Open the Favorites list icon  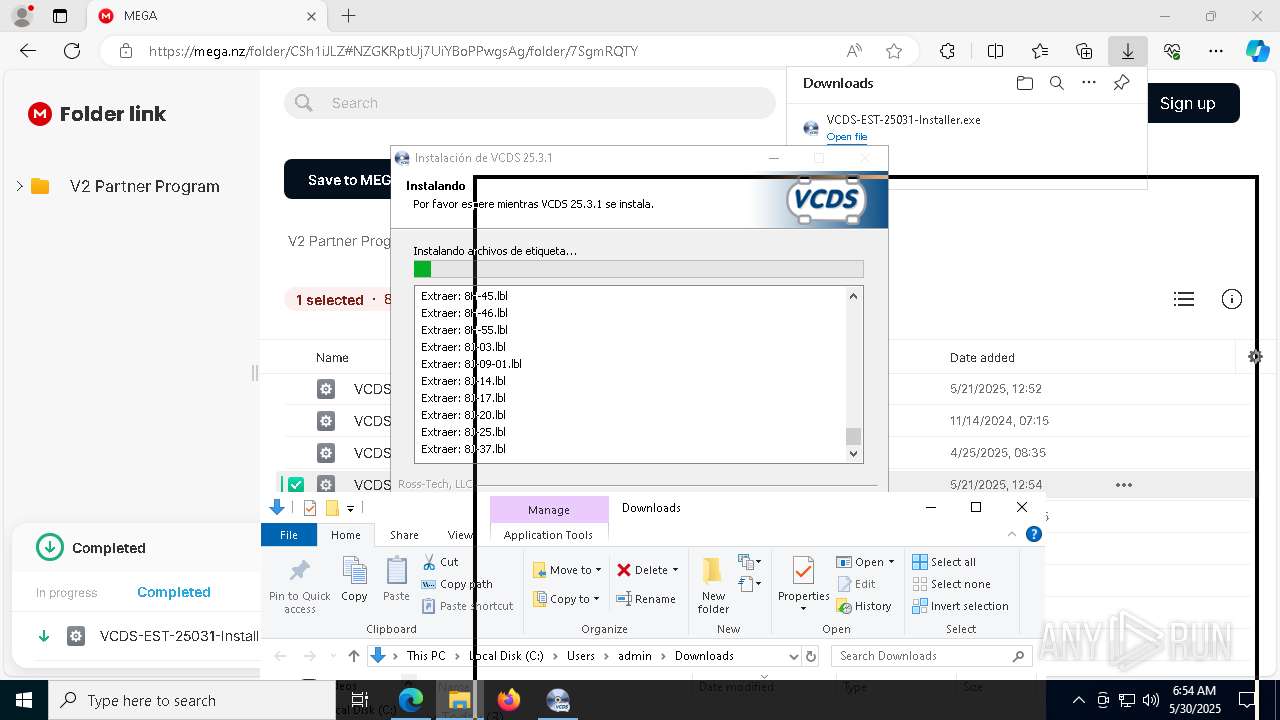tap(1040, 51)
